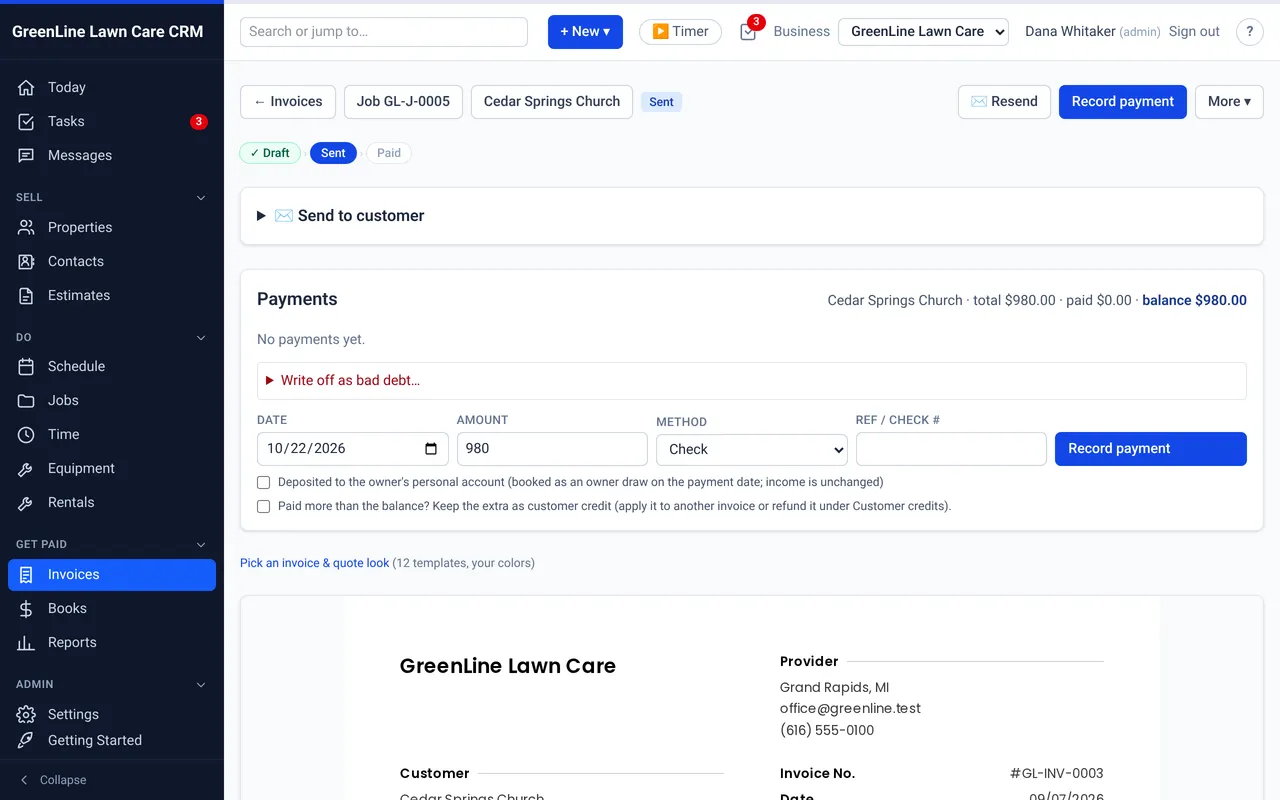Open the Settings gear icon
This screenshot has width=1280, height=800.
click(27, 715)
